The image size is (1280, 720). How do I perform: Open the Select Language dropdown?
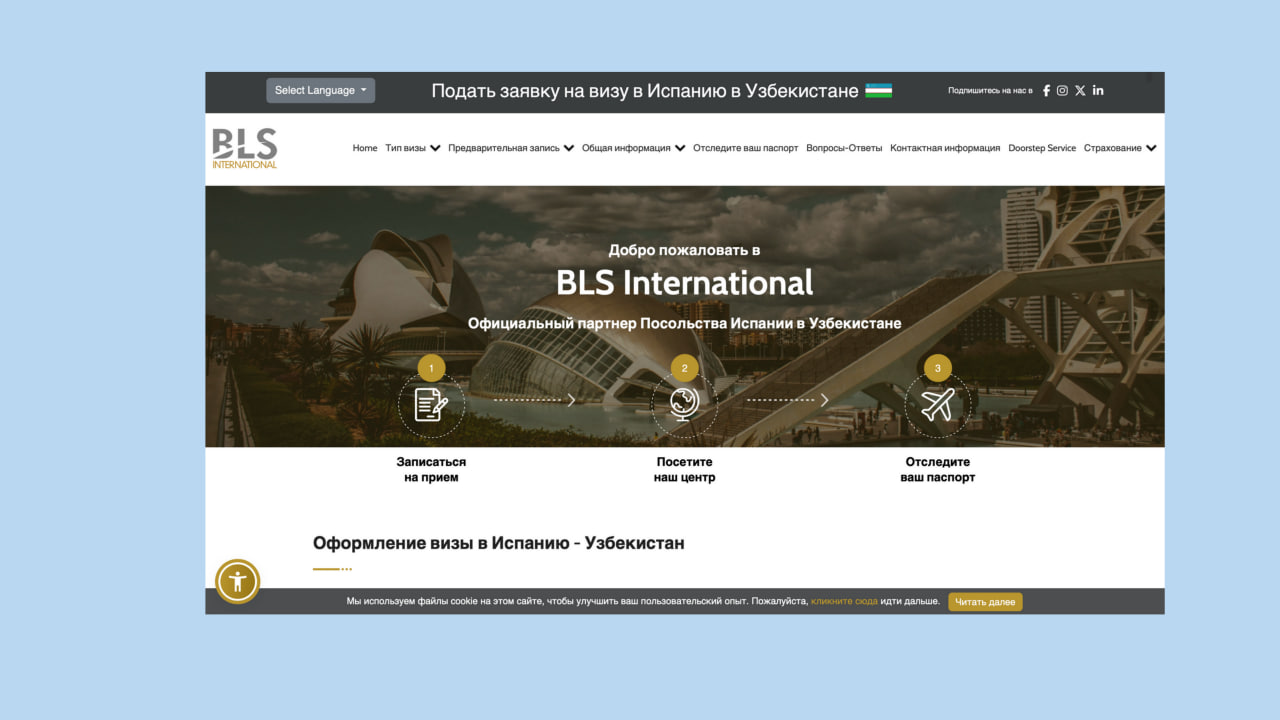320,90
